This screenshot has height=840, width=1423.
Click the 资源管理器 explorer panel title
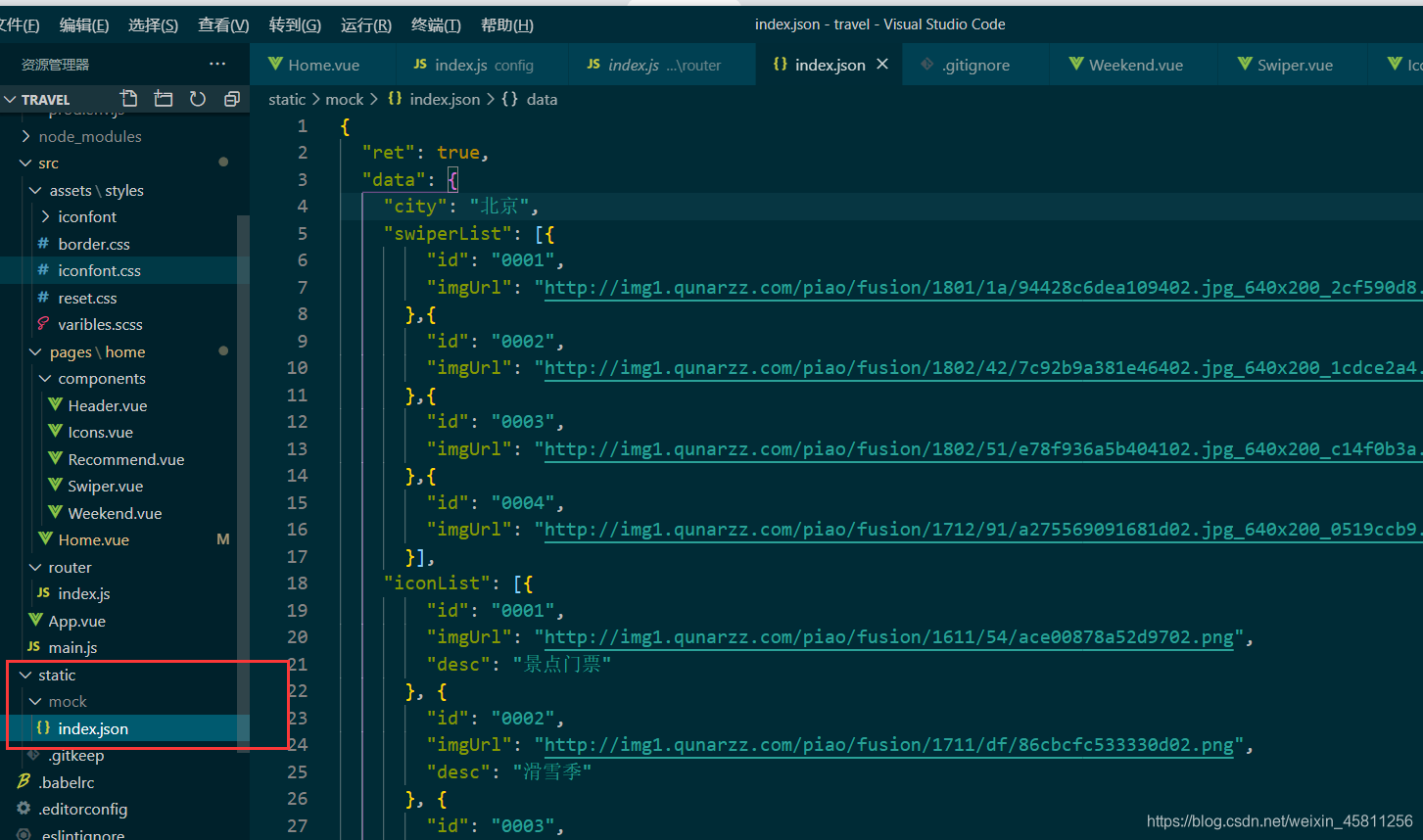pos(56,64)
